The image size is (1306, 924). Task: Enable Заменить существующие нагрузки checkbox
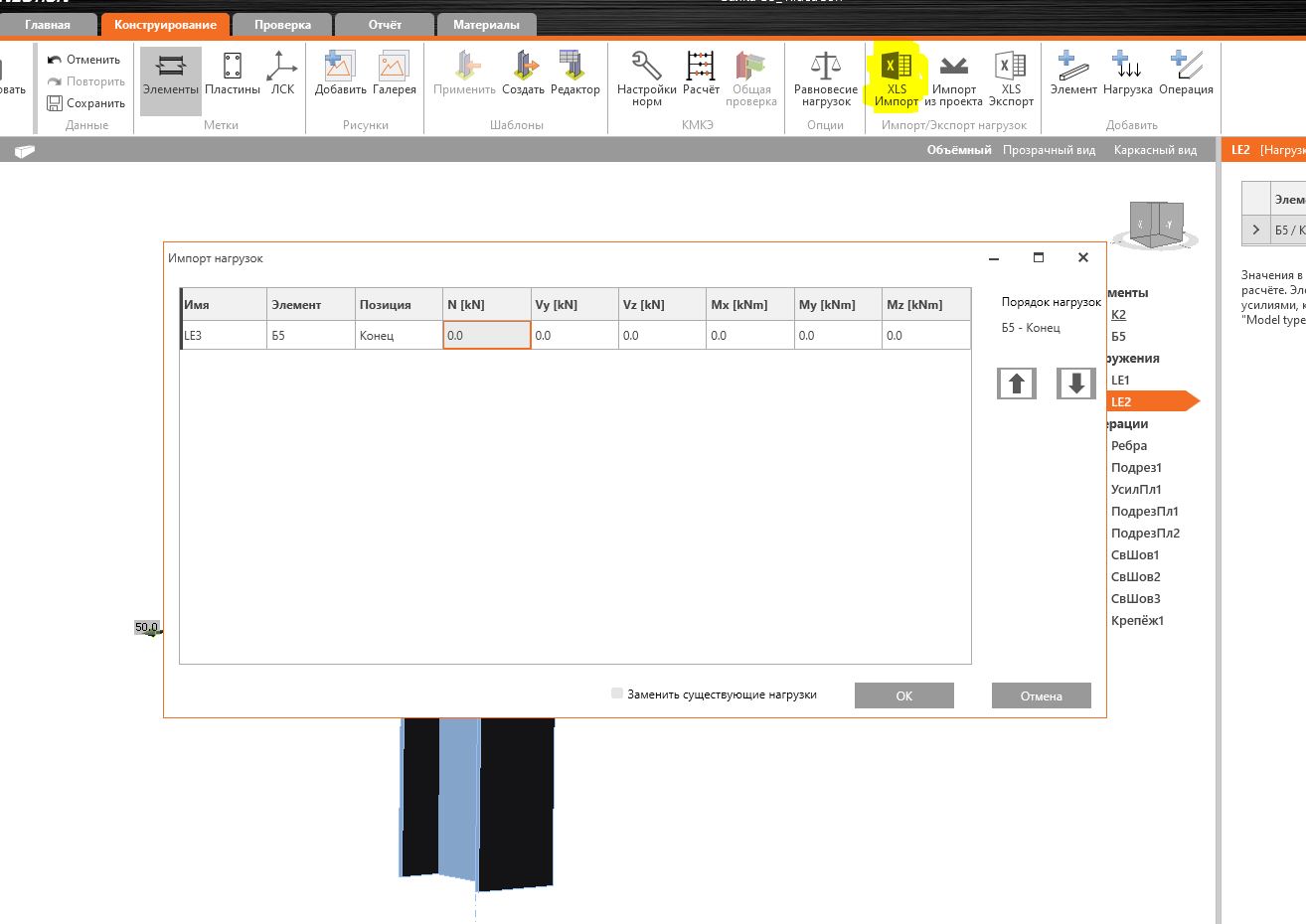[617, 693]
